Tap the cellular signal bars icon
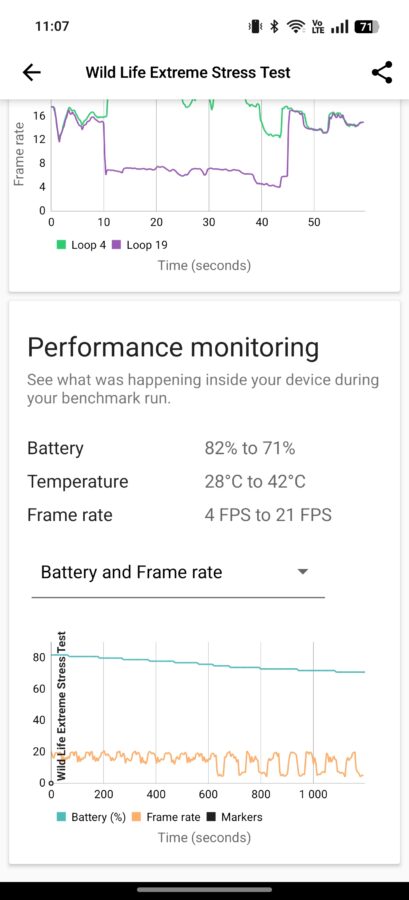 (x=340, y=26)
